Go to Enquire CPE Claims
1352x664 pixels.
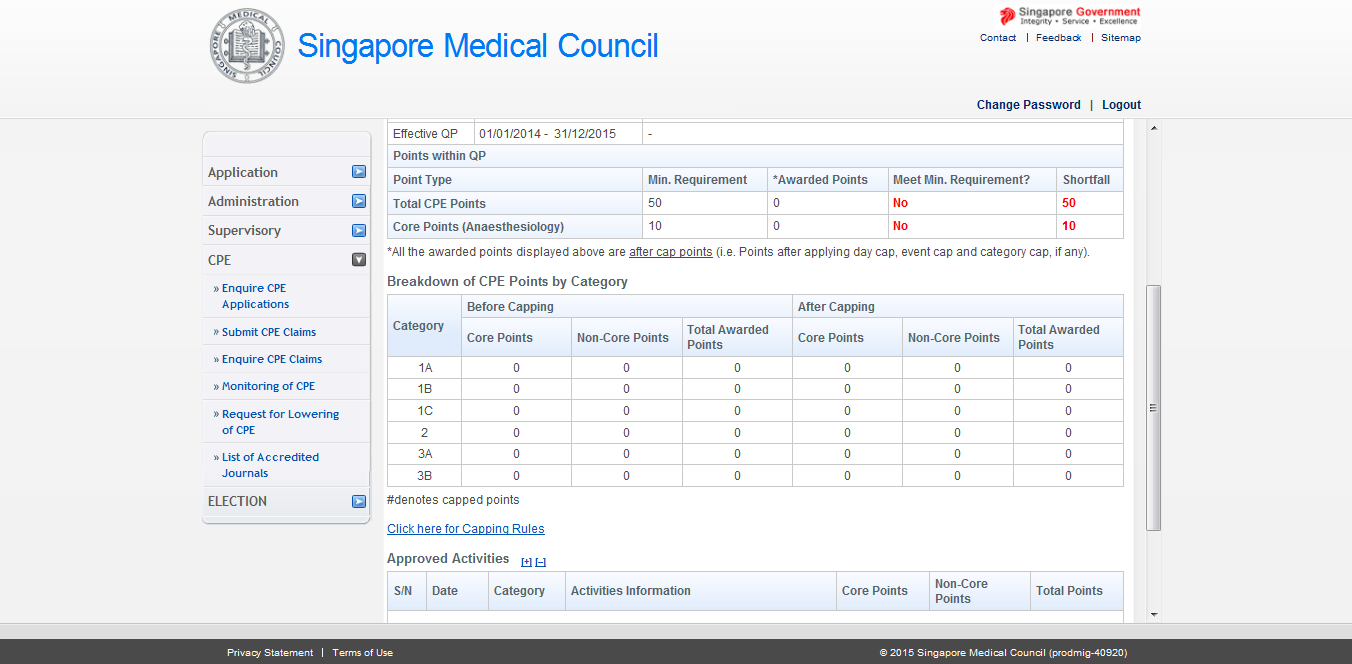pos(272,359)
